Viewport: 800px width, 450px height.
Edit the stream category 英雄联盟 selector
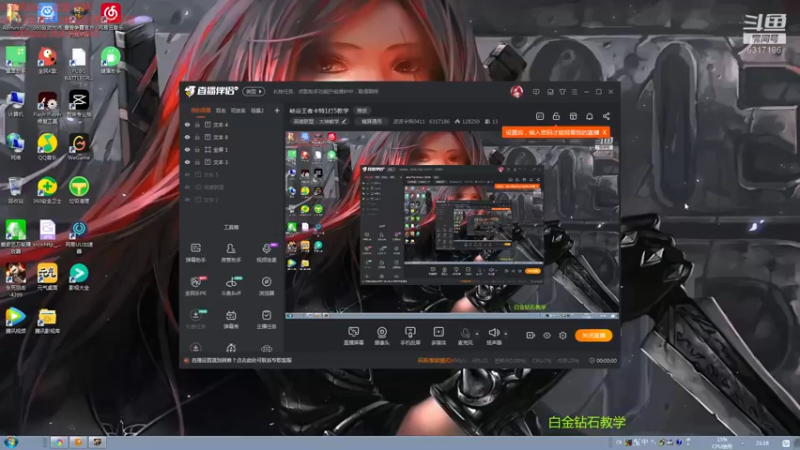tap(319, 122)
